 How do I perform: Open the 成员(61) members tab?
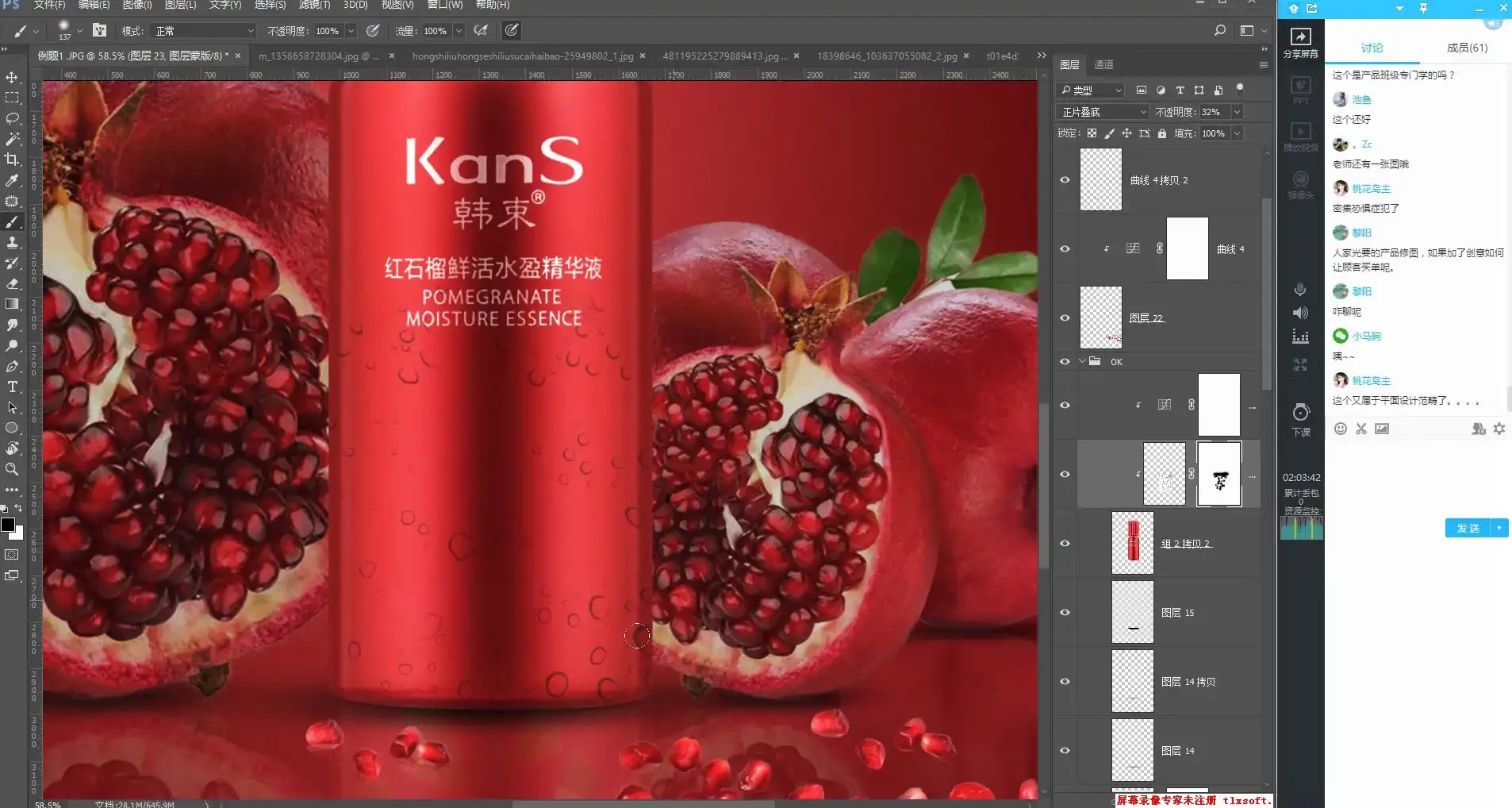coord(1466,48)
